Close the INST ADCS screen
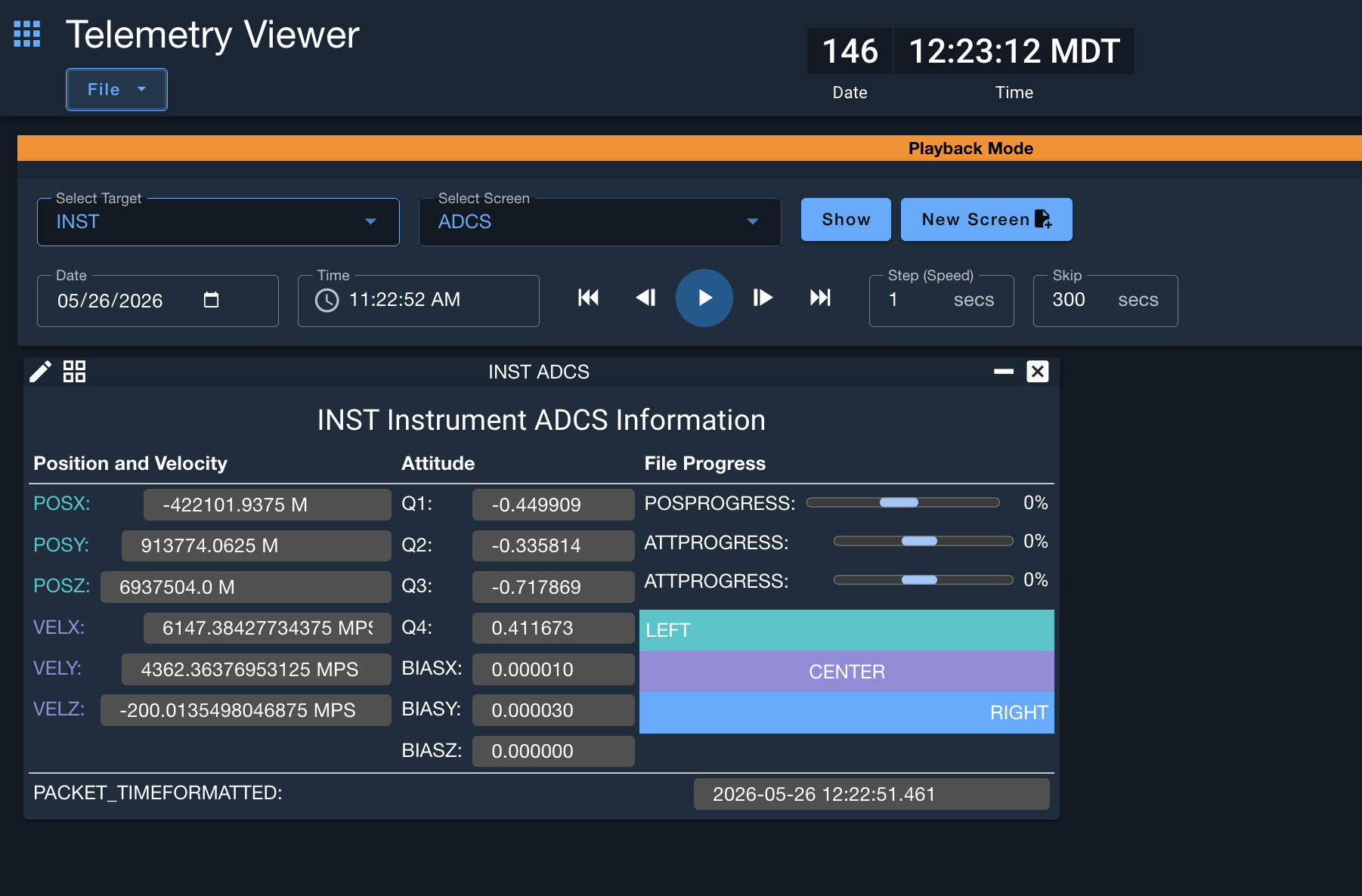The width and height of the screenshot is (1362, 896). [1037, 372]
